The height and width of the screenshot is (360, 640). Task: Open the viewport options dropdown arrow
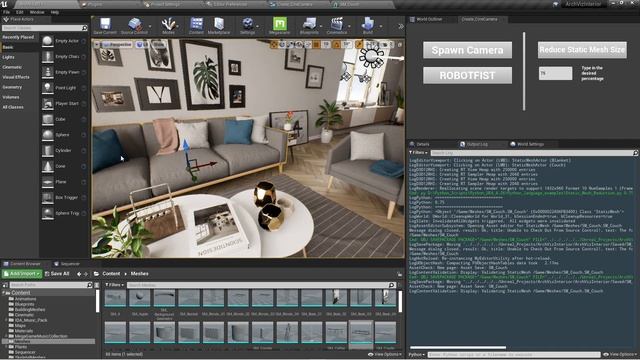[97, 44]
